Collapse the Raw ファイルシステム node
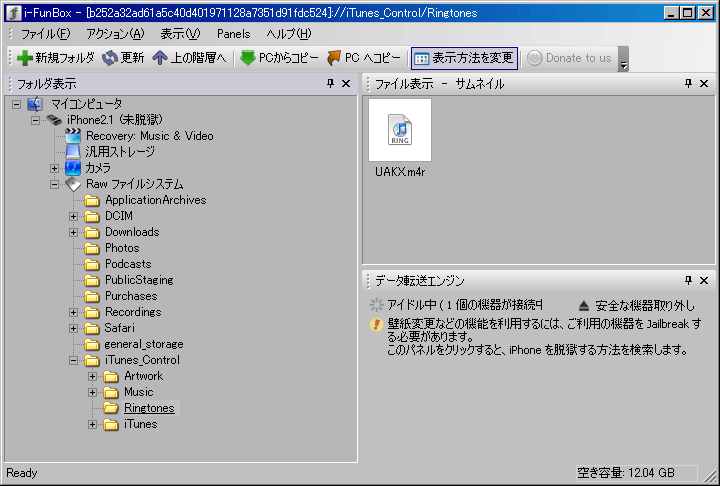The image size is (720, 486). pos(55,184)
